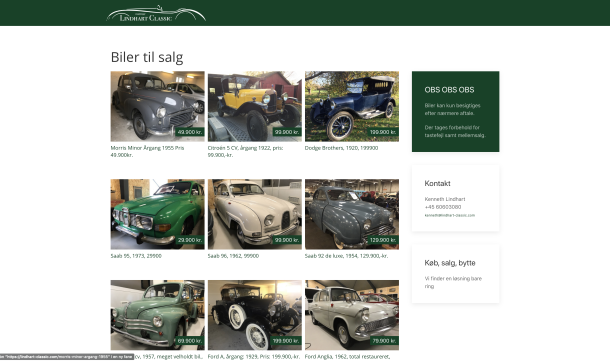Click the 49.900 kr. price badge
The height and width of the screenshot is (361, 610).
point(190,132)
